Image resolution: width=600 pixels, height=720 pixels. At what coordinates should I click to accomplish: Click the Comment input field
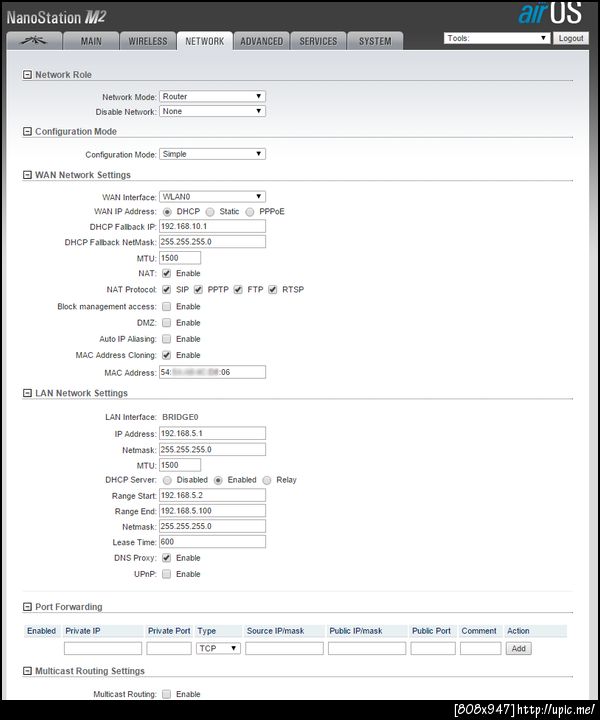tap(480, 648)
